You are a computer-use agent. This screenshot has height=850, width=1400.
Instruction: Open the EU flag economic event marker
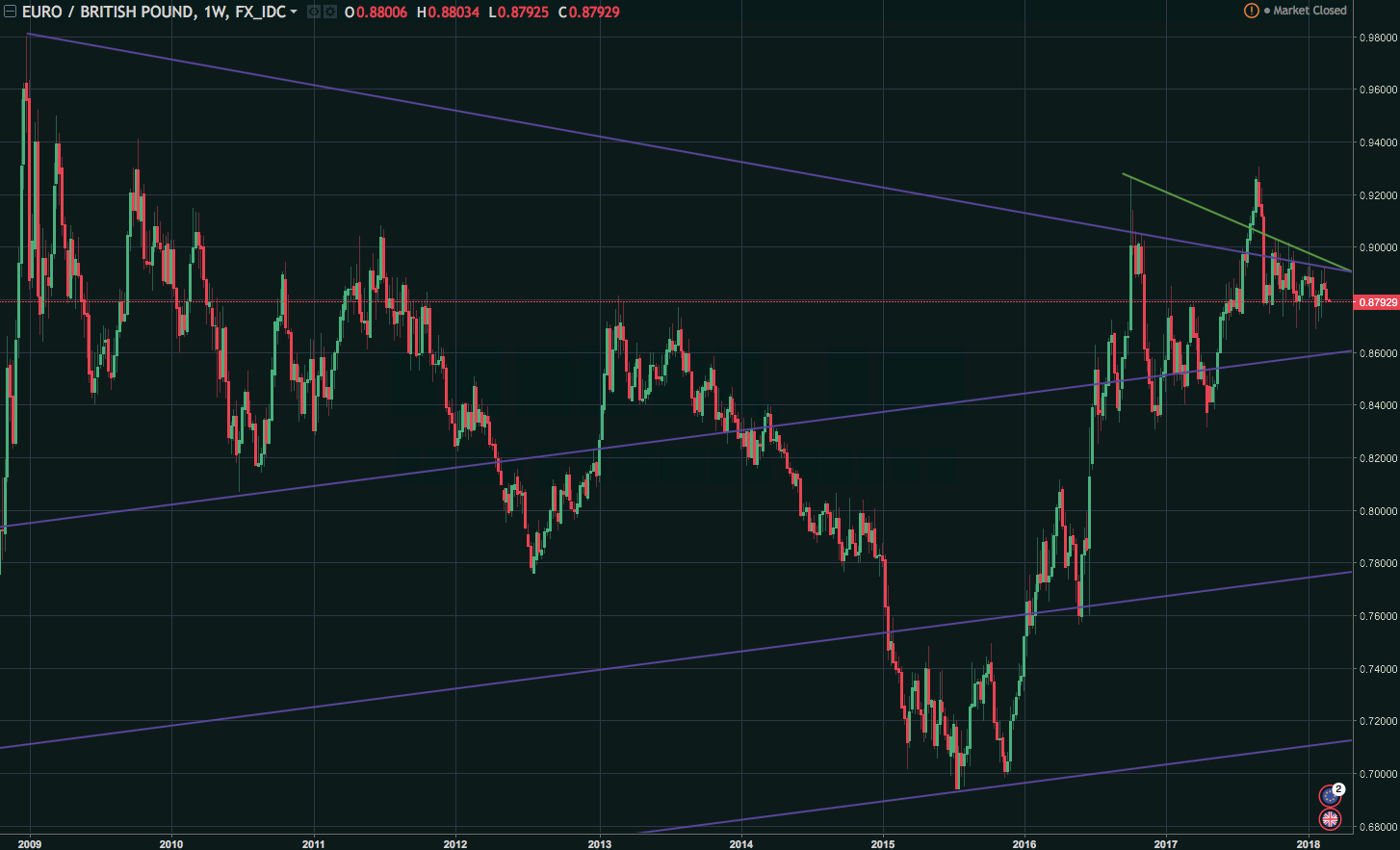(x=1330, y=796)
